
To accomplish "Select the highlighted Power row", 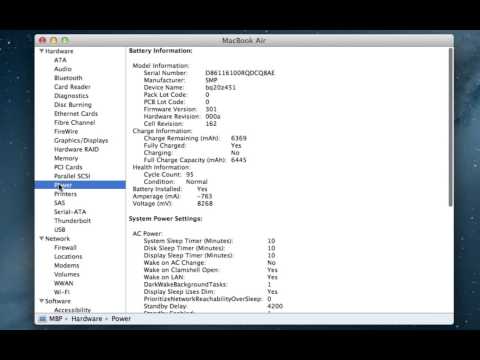I will 80,185.
